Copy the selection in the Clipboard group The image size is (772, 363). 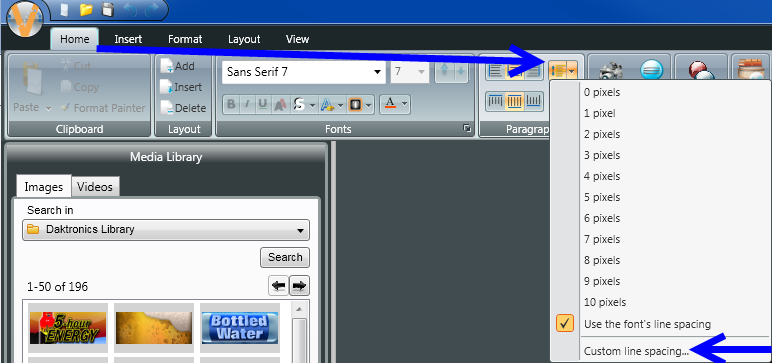(x=79, y=87)
